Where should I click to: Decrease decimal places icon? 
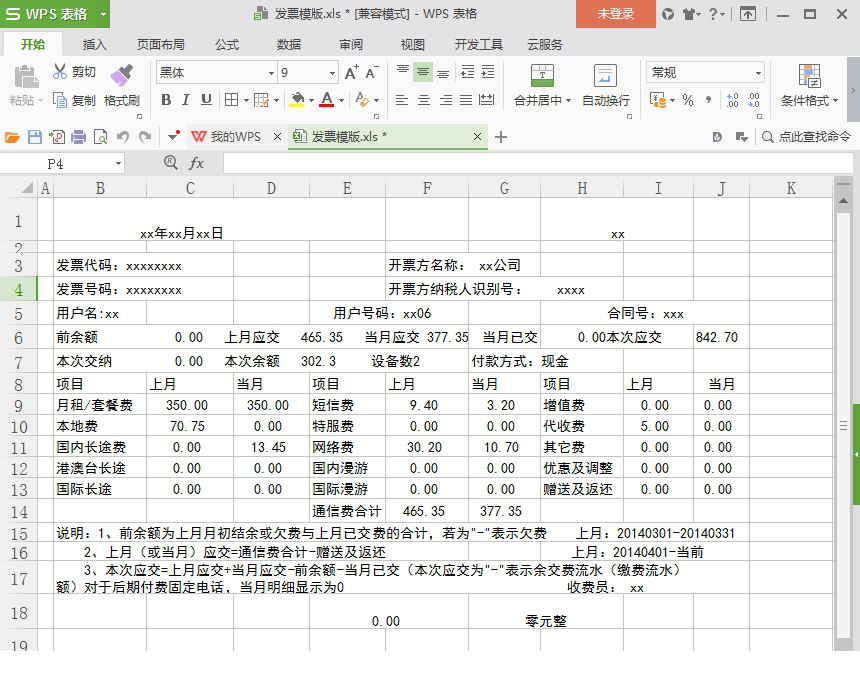[754, 100]
